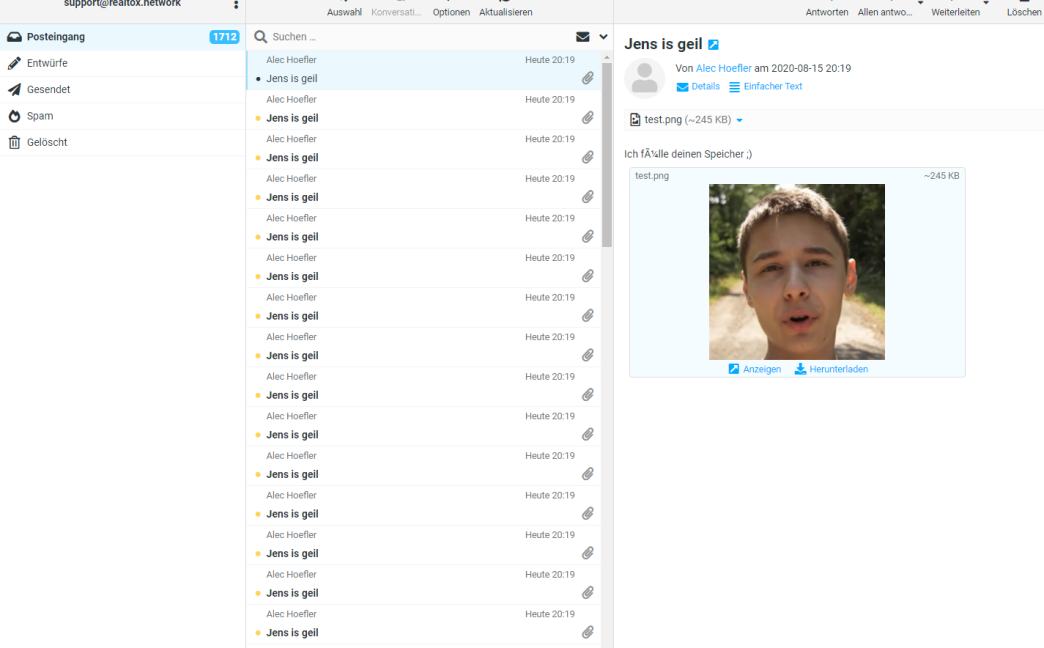This screenshot has width=1044, height=648.
Task: Click the paperclip icon on the second message
Action: (587, 118)
